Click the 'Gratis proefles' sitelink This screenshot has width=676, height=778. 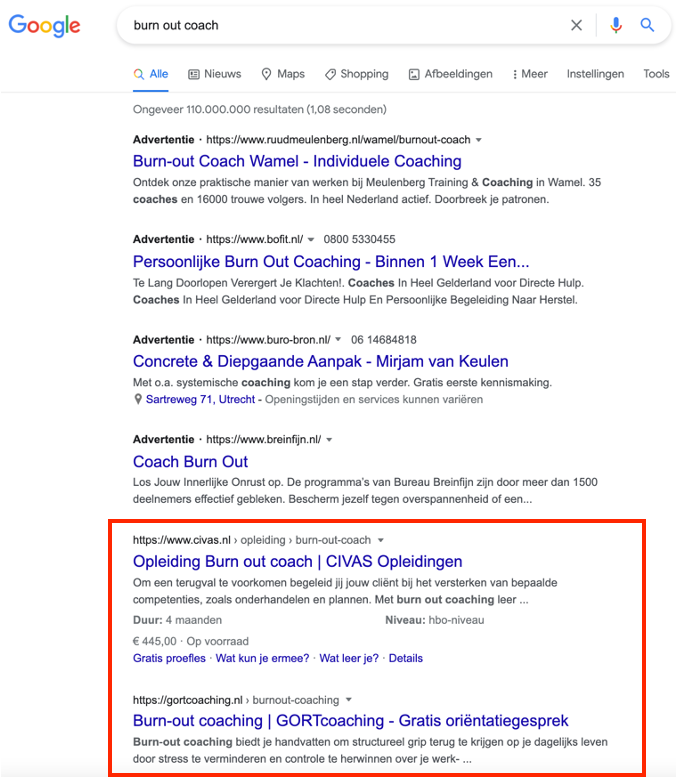(169, 658)
